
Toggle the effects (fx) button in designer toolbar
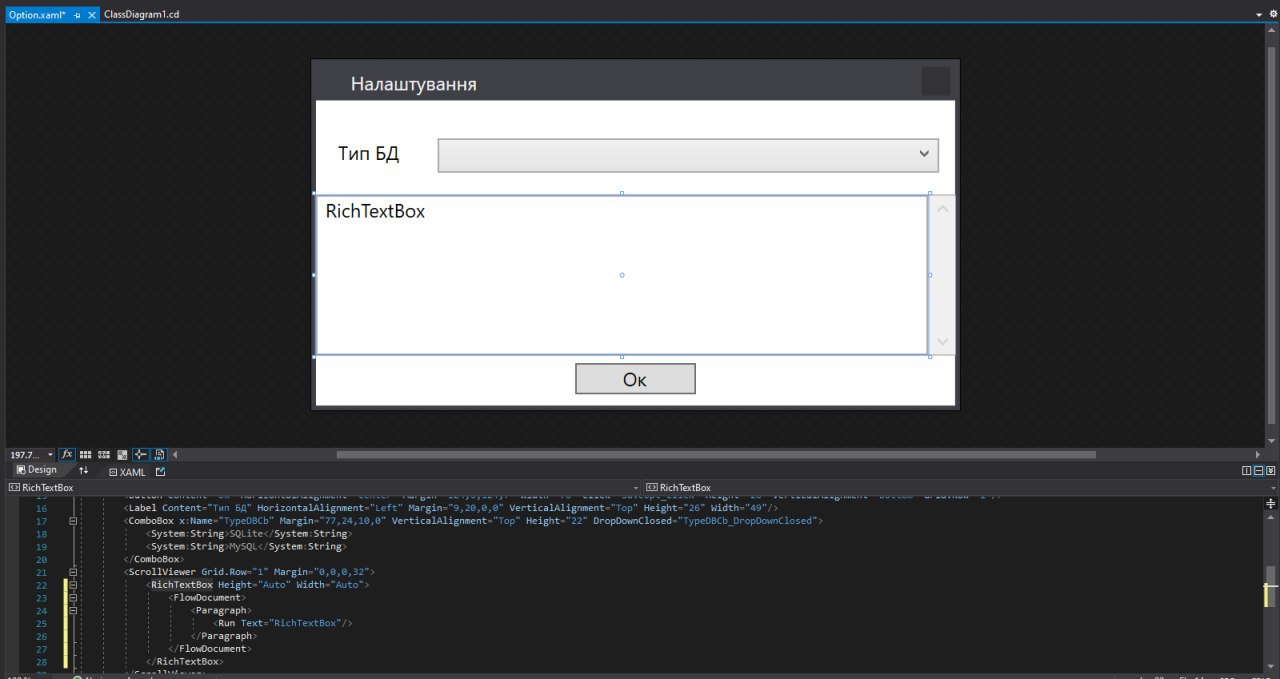67,454
